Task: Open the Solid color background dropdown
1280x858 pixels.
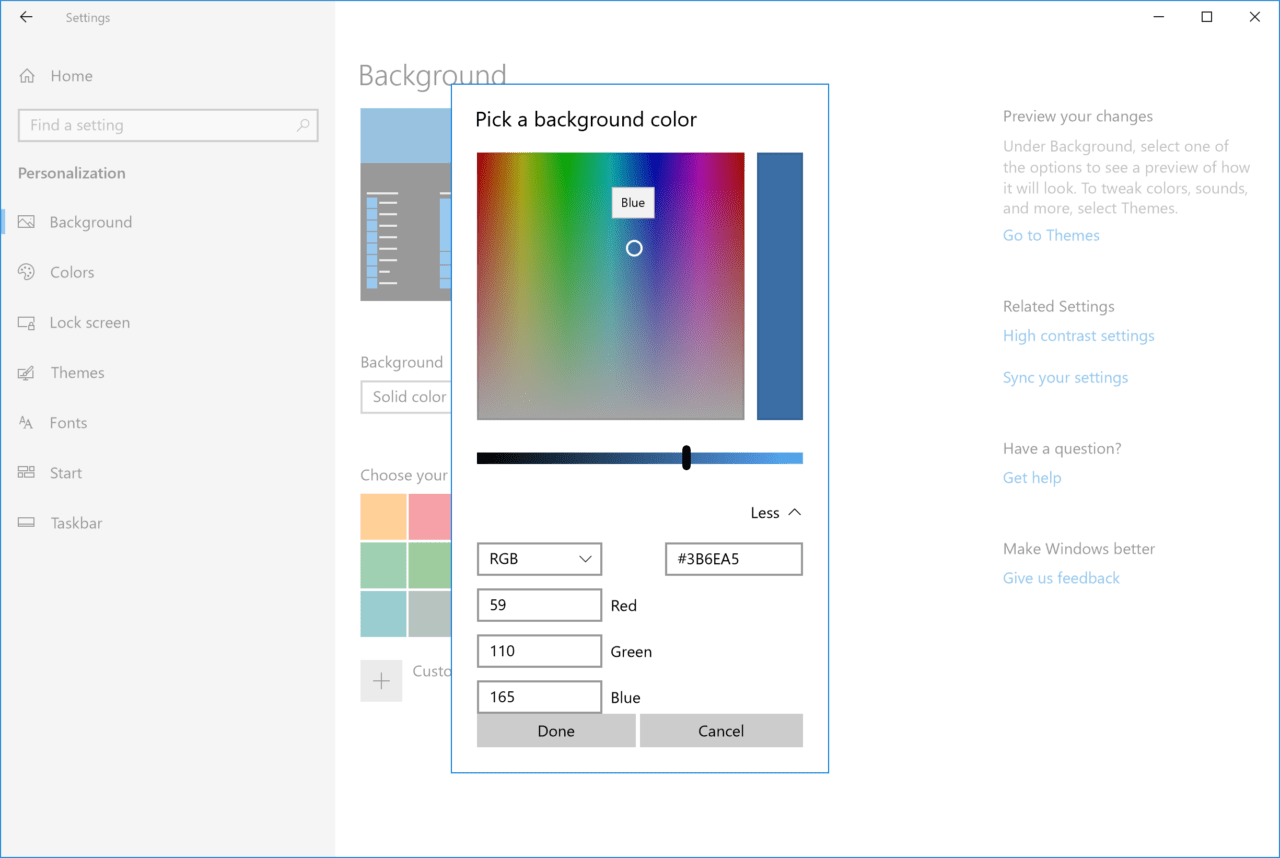Action: pos(406,397)
